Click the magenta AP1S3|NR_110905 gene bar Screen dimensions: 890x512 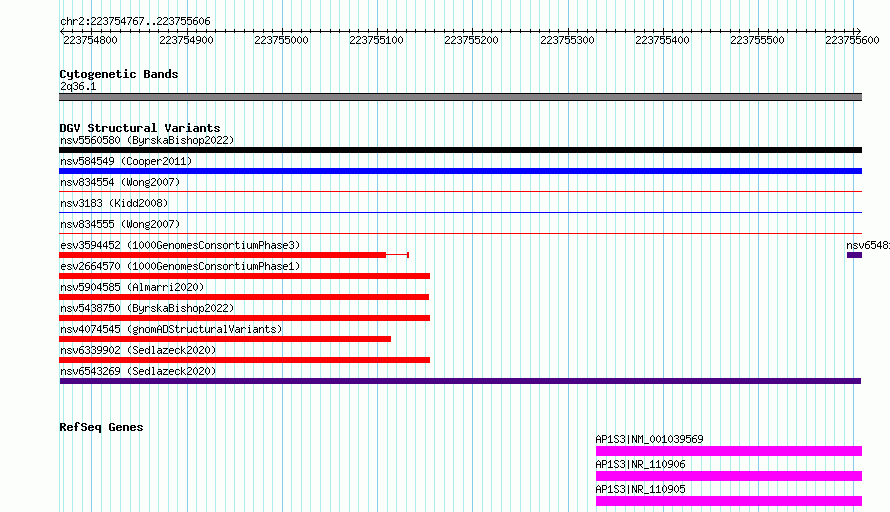tap(729, 501)
